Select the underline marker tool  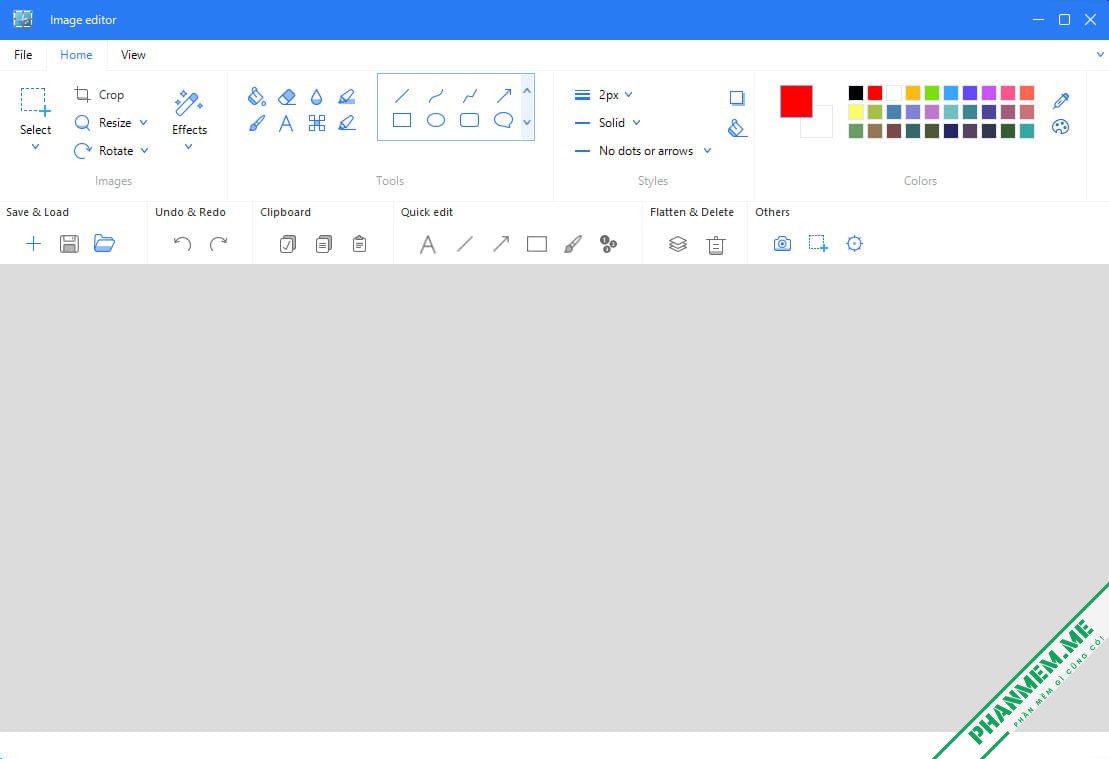[347, 123]
